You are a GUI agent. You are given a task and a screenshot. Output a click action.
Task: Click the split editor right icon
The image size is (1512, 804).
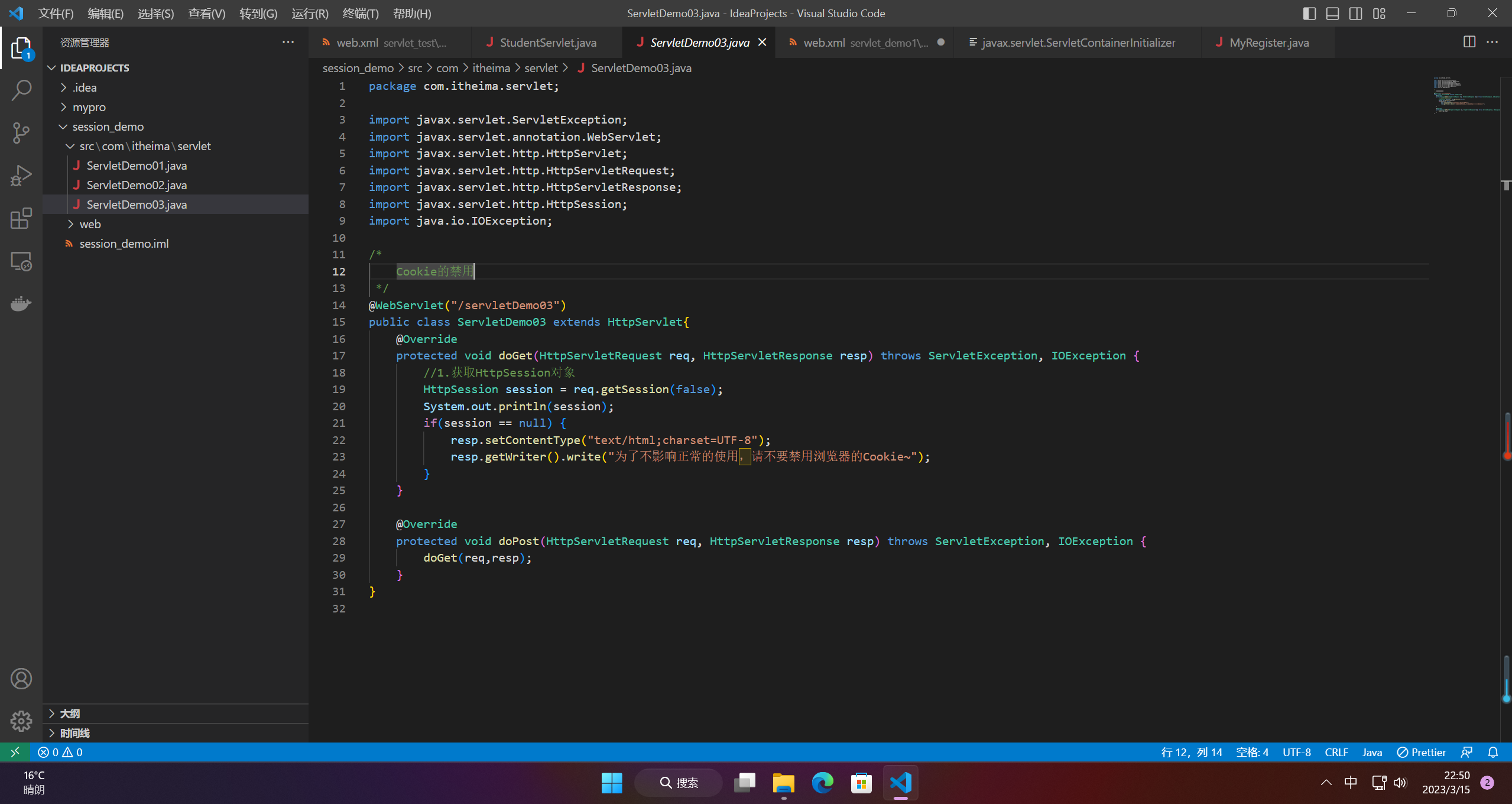1469,42
